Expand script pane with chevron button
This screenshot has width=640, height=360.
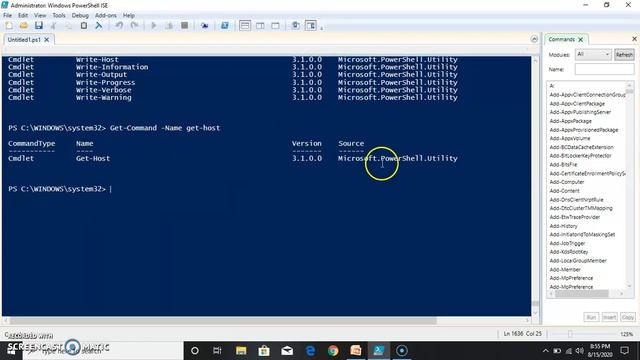pyautogui.click(x=534, y=39)
